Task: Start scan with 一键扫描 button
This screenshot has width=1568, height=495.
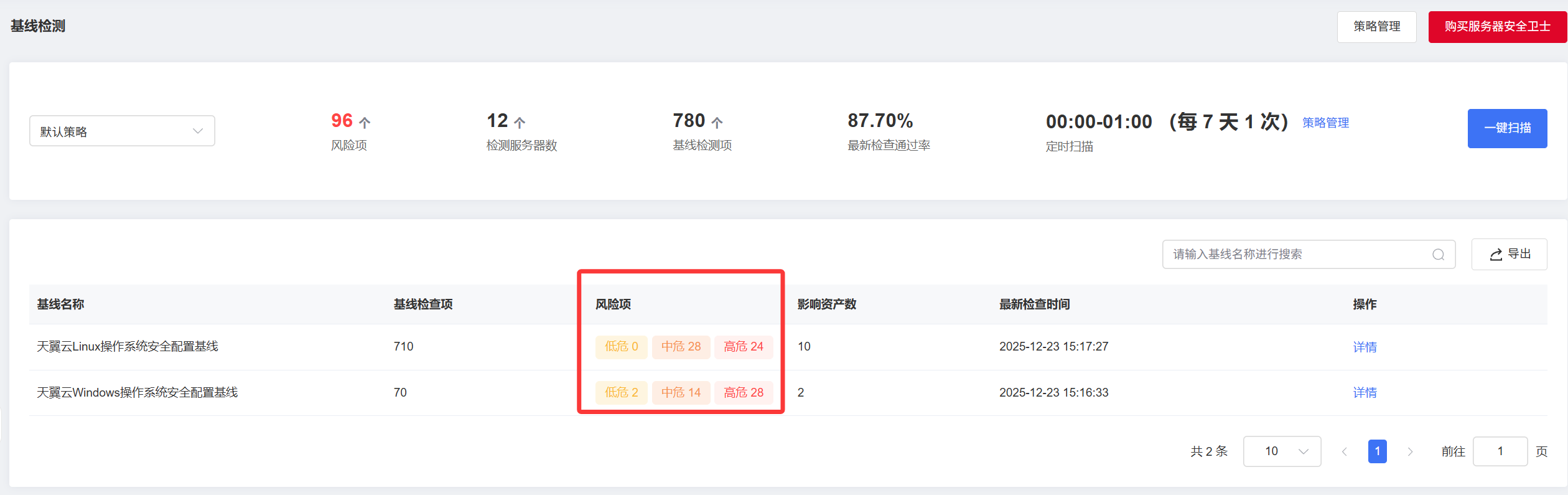Action: pyautogui.click(x=1507, y=128)
